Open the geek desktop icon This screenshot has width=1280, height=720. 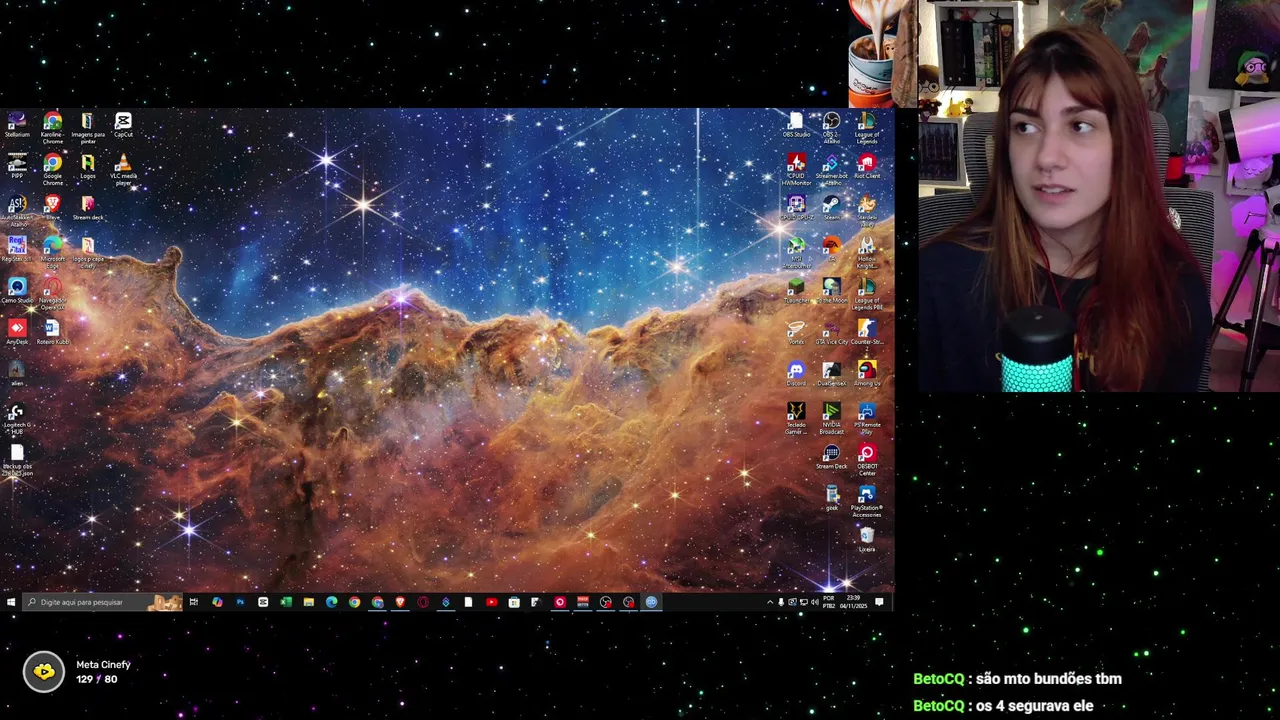[x=831, y=498]
